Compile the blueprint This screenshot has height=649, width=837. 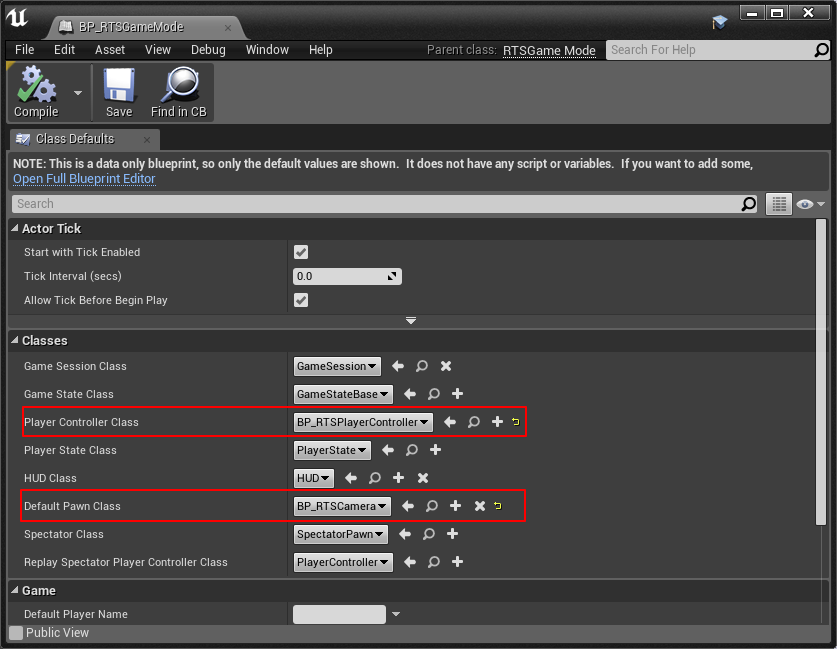pyautogui.click(x=36, y=92)
